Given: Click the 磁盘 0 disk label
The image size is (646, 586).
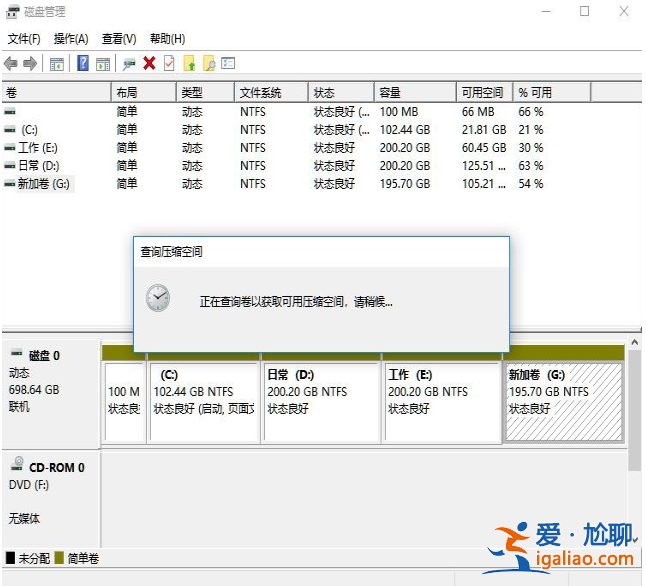Looking at the screenshot, I should [x=44, y=356].
